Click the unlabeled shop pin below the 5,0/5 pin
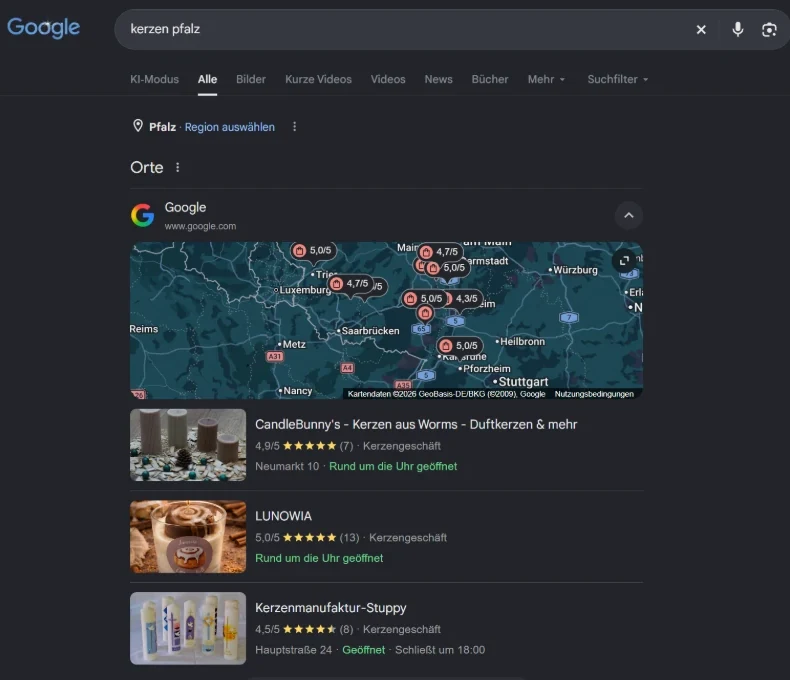 pos(425,313)
